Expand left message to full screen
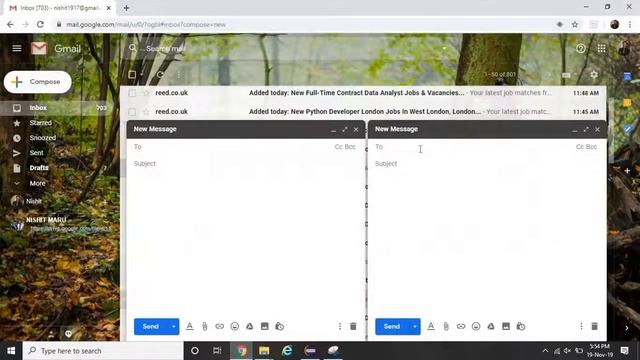640x360 pixels. click(x=345, y=129)
